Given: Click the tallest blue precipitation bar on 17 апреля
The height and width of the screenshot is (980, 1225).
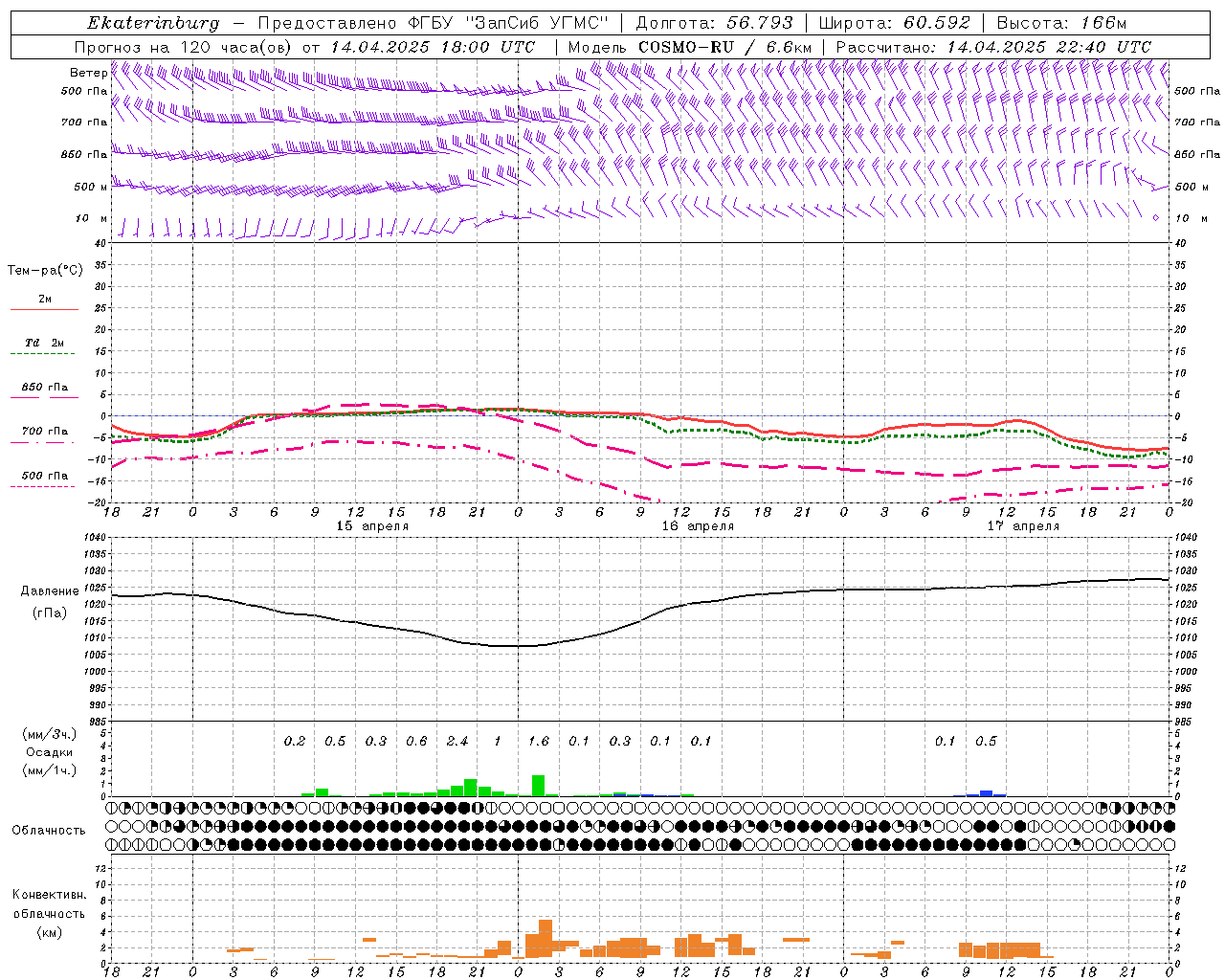Looking at the screenshot, I should [986, 793].
